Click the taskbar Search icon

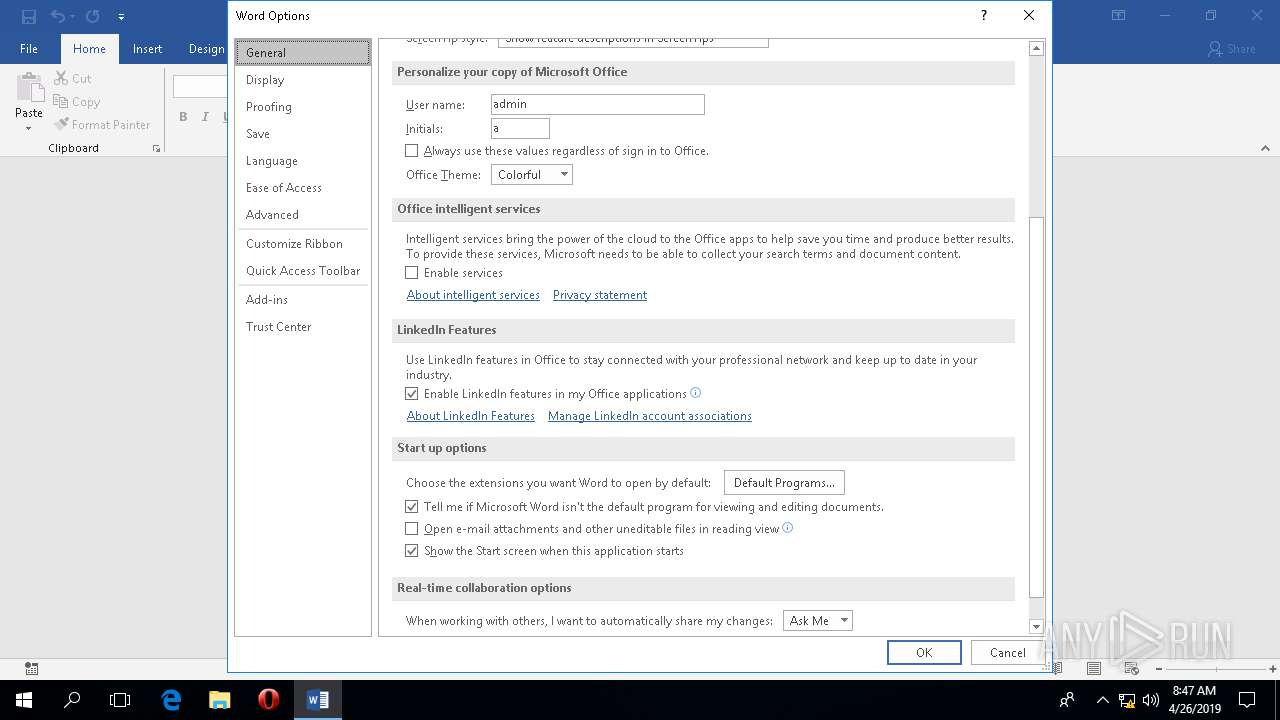[72, 700]
